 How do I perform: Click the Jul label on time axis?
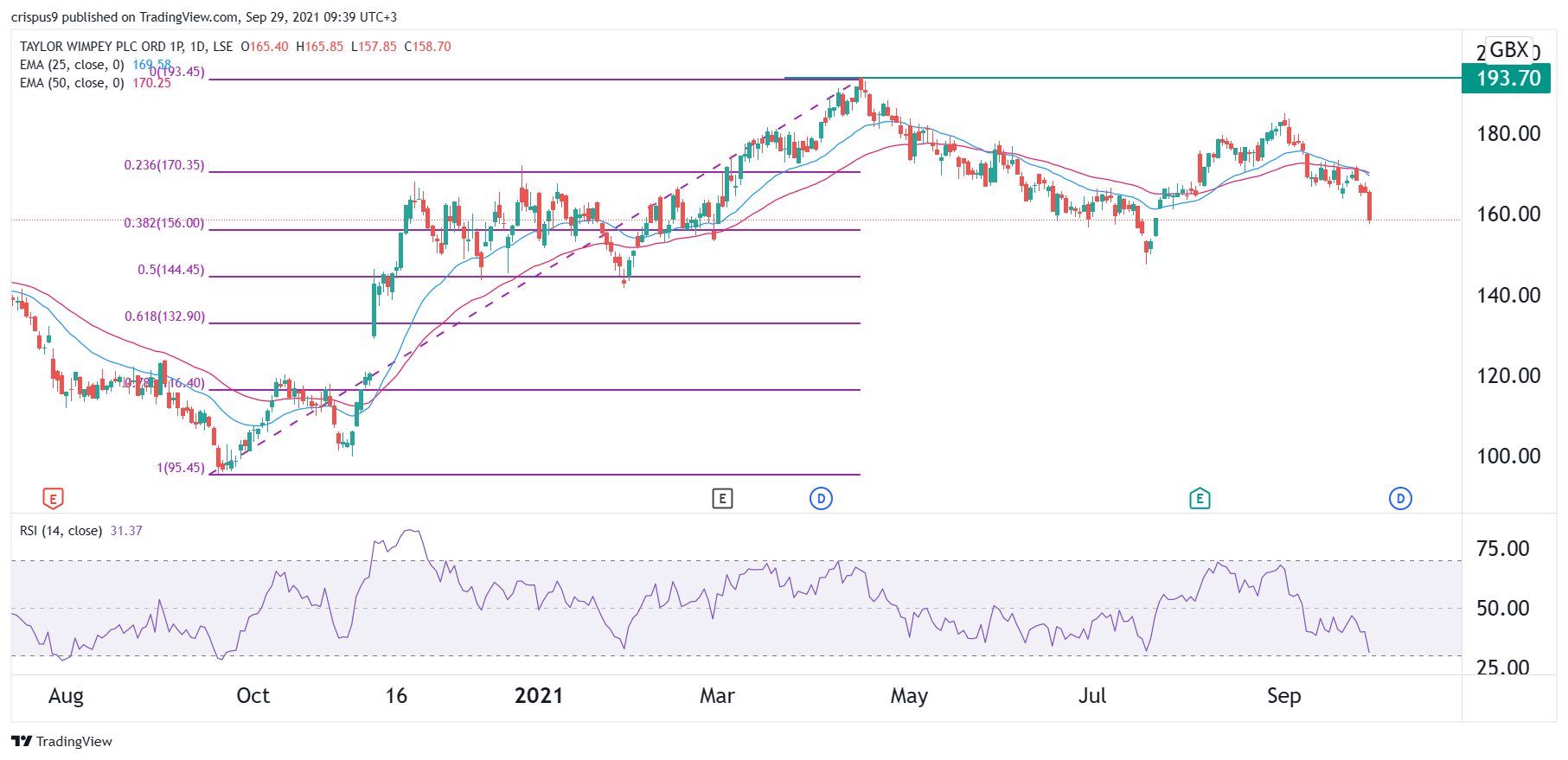(1092, 696)
